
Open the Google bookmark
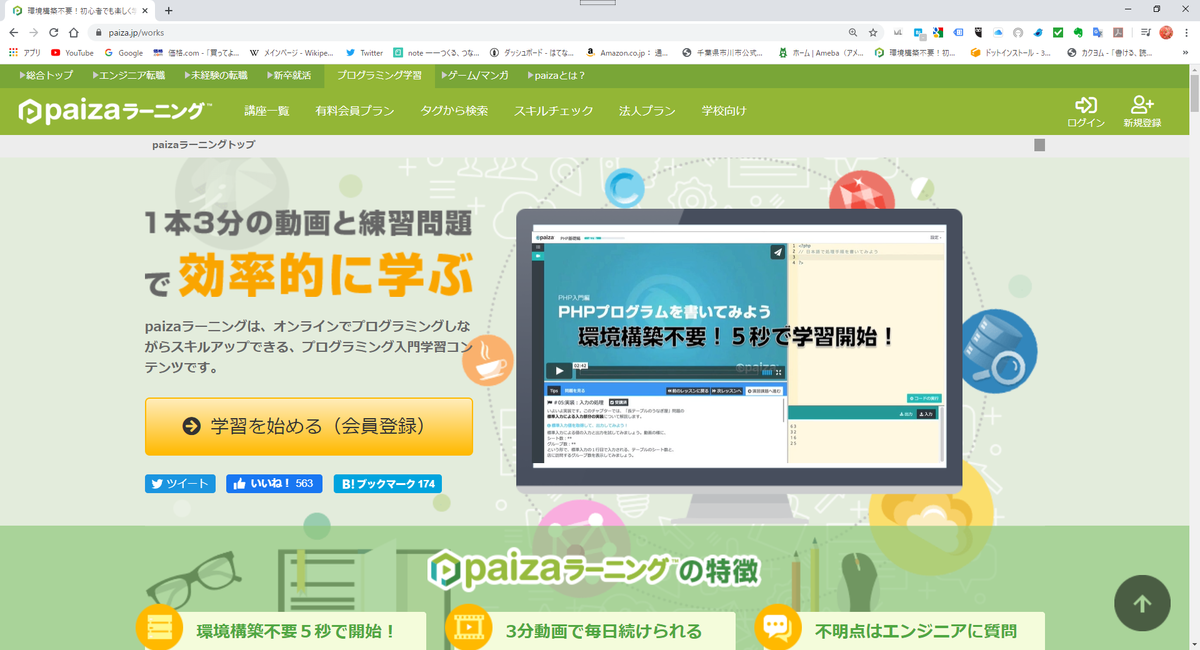[124, 52]
